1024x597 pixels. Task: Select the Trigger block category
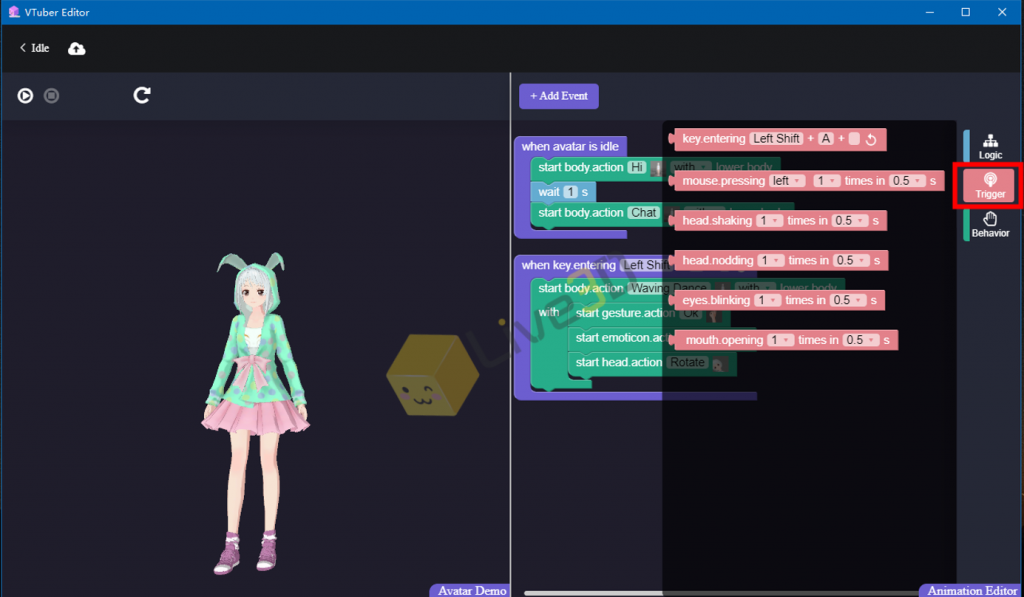990,186
